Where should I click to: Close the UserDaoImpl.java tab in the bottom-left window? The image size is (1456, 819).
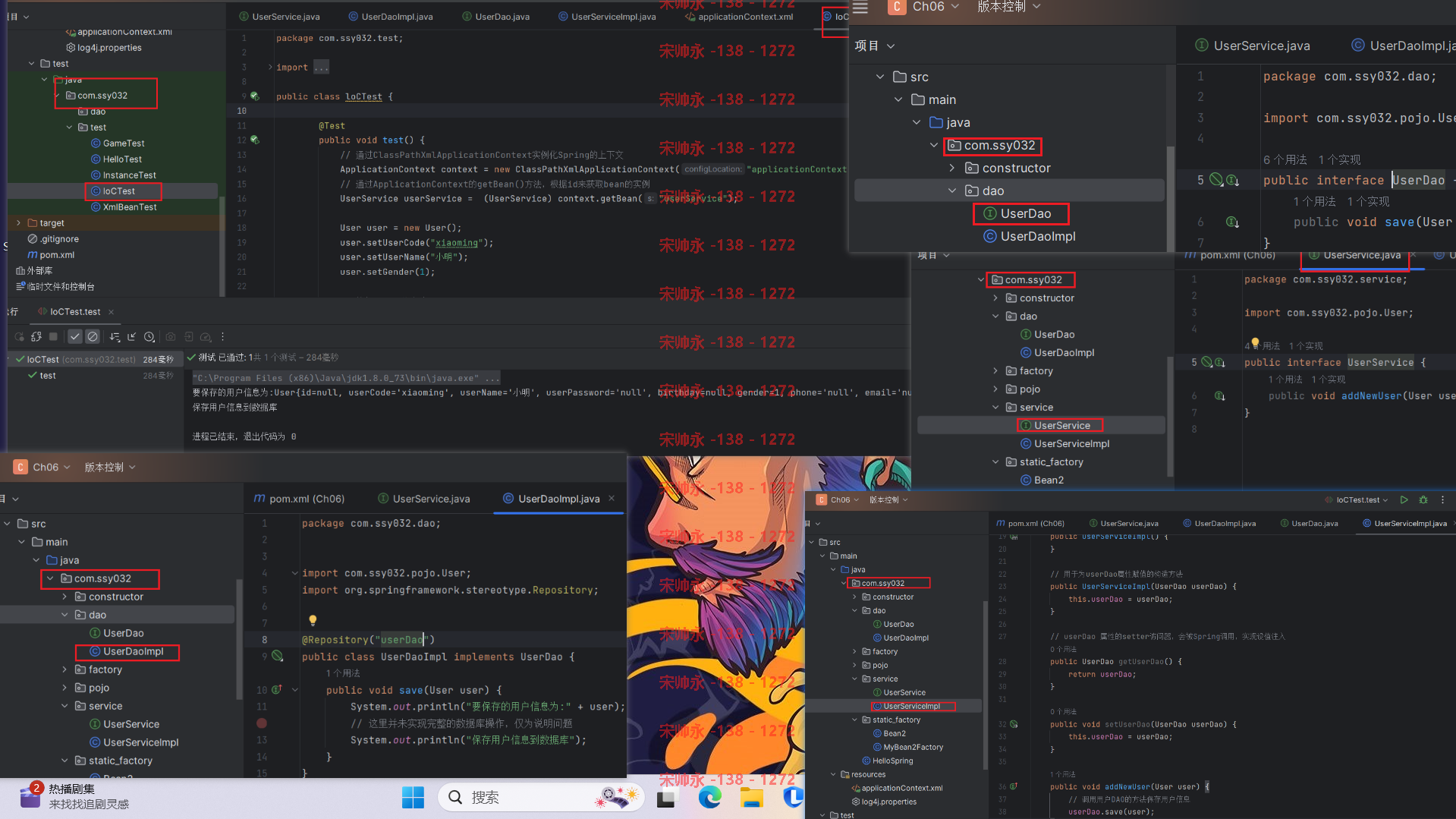[612, 499]
